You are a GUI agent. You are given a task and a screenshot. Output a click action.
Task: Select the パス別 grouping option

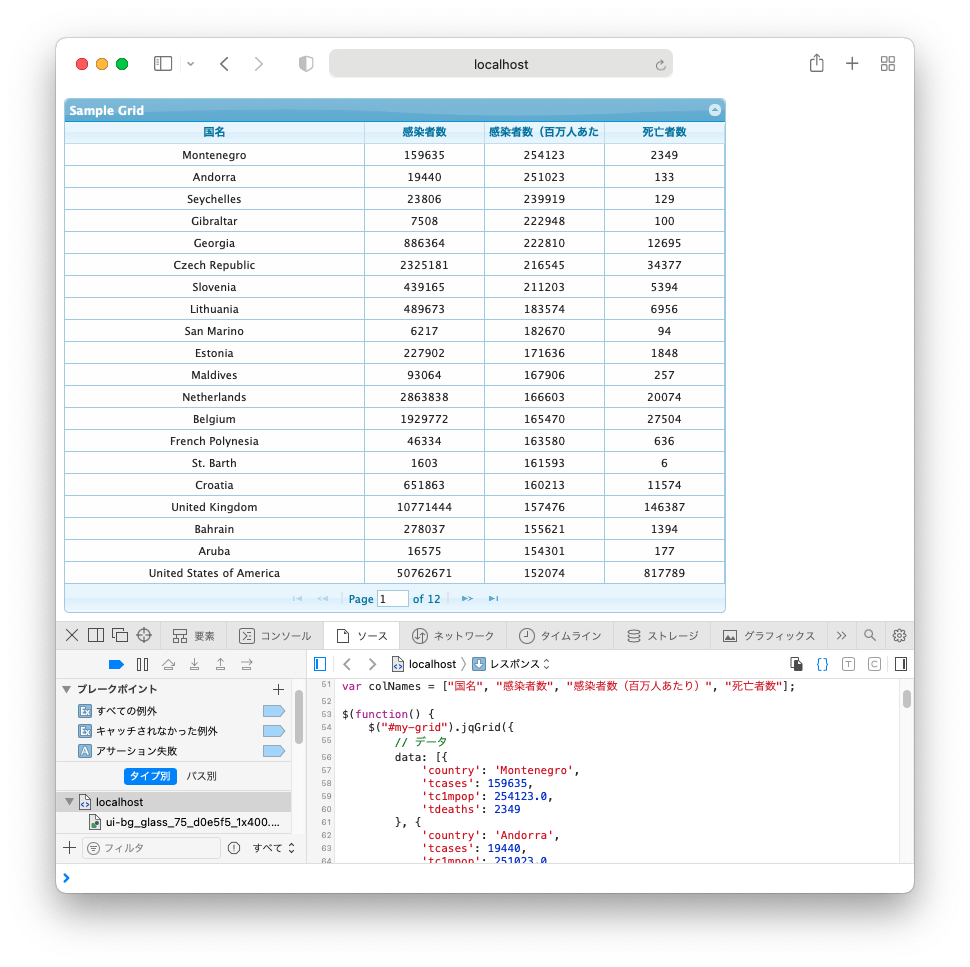[x=202, y=776]
